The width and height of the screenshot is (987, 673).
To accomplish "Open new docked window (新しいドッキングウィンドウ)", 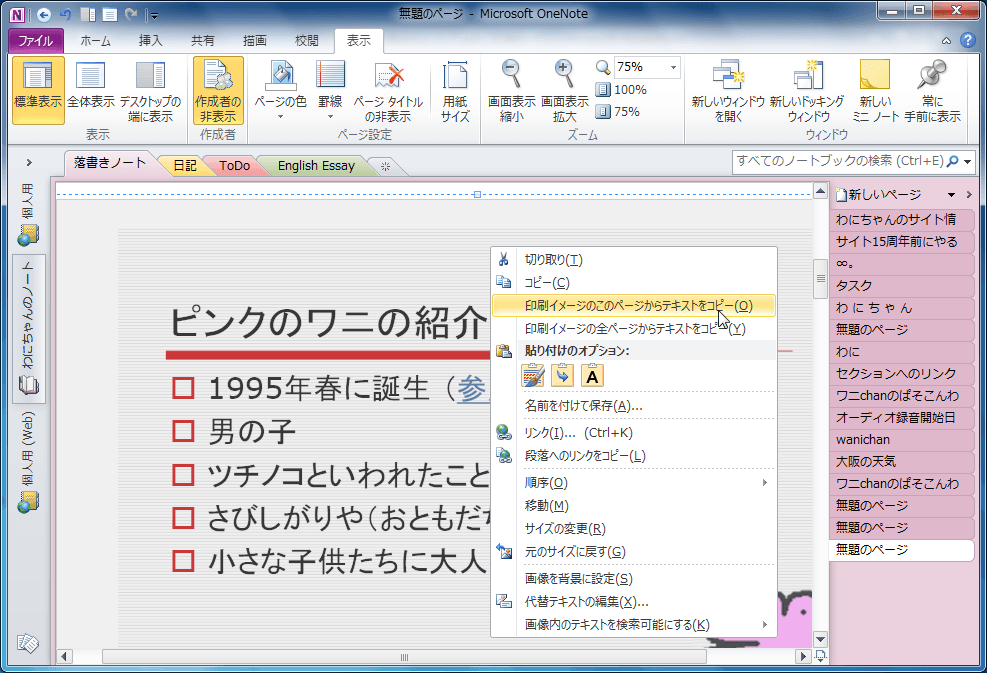I will [x=807, y=90].
